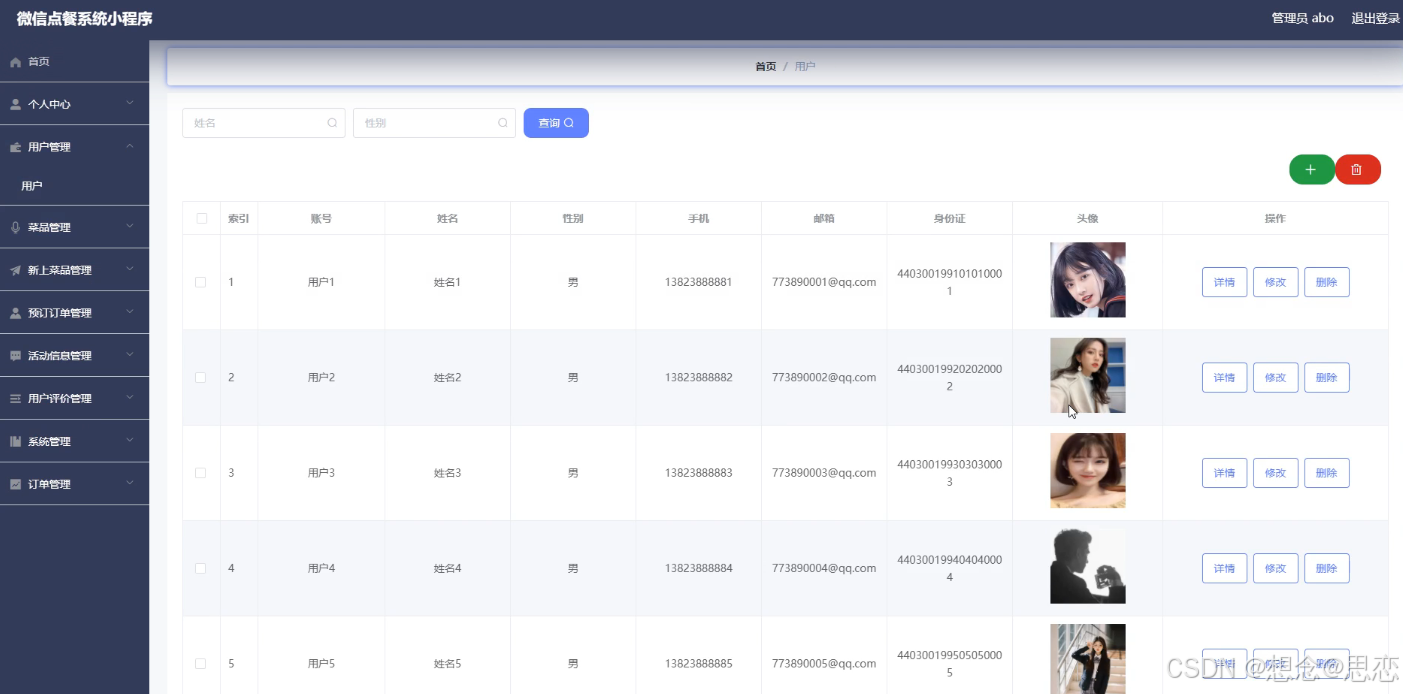Click 删除 button for 用户2
The height and width of the screenshot is (694, 1403).
(1327, 378)
